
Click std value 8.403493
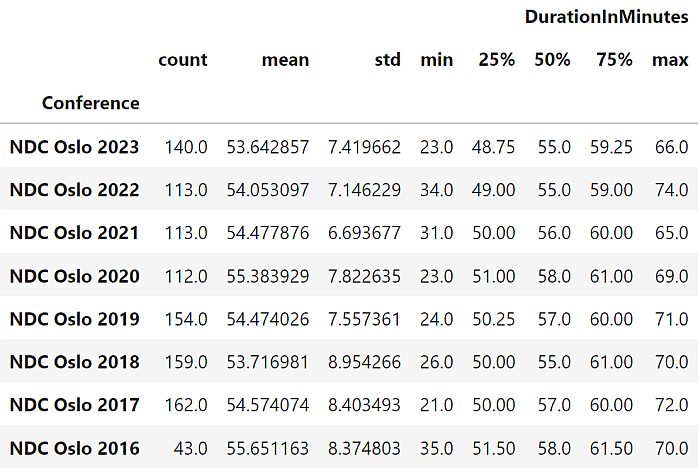pos(364,405)
